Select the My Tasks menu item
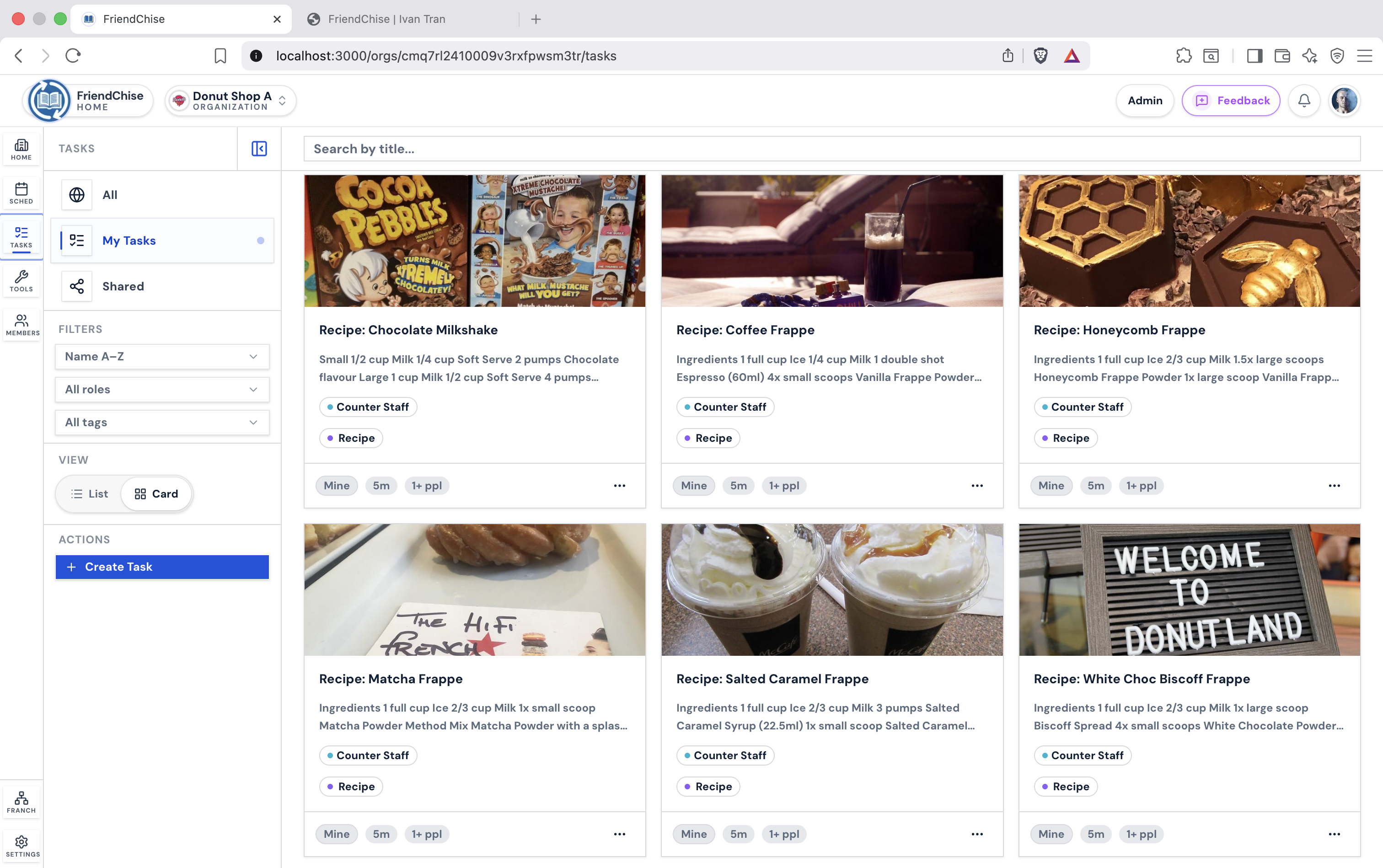The height and width of the screenshot is (868, 1383). [162, 241]
